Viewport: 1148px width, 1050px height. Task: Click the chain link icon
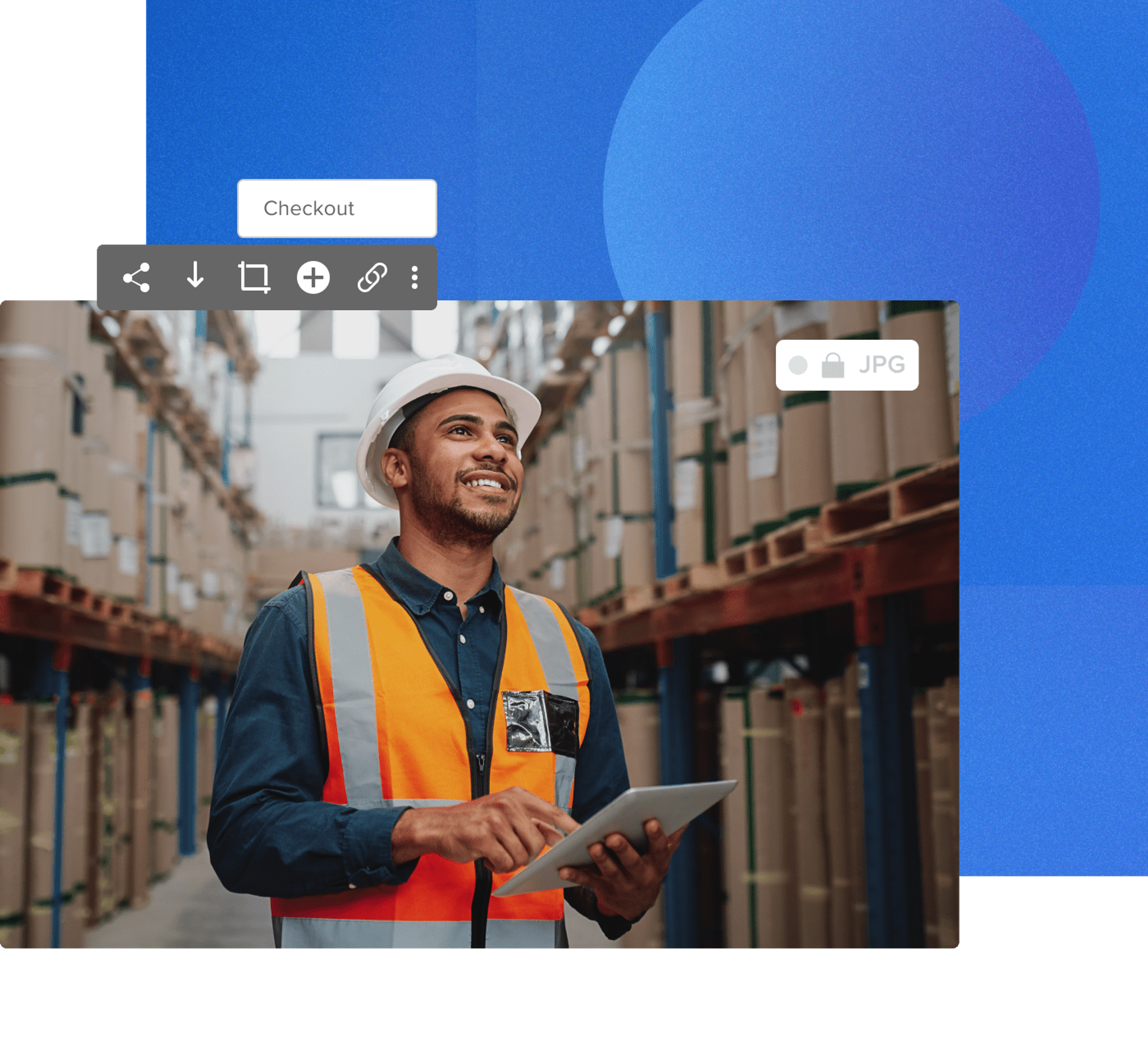(x=372, y=278)
